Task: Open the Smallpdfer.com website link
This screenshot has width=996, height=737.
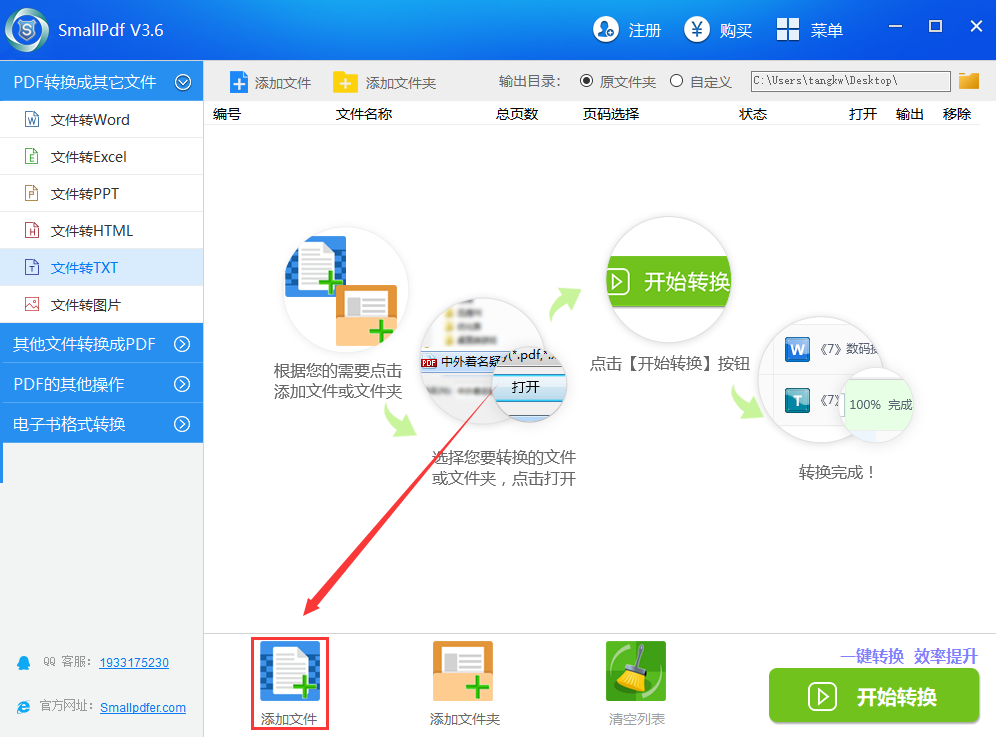Action: [x=143, y=708]
